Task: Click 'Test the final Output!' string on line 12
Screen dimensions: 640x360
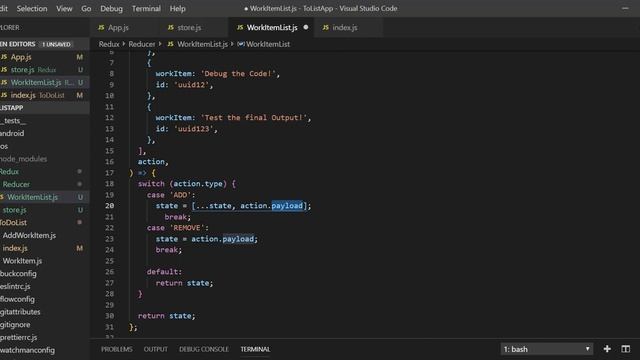Action: coord(253,118)
